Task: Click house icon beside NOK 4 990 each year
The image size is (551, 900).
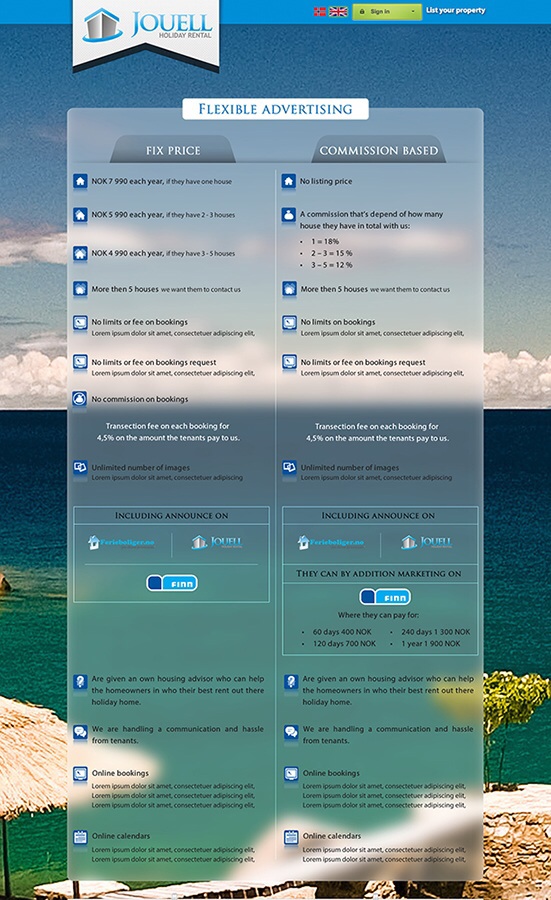Action: [80, 253]
